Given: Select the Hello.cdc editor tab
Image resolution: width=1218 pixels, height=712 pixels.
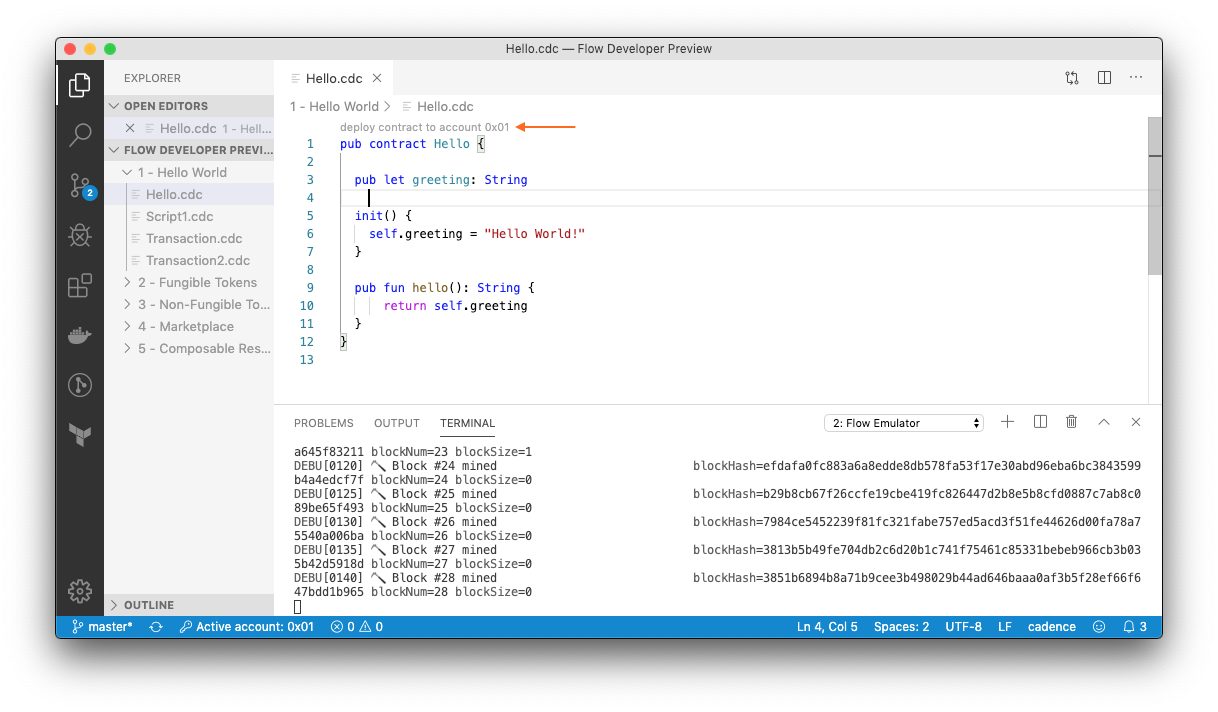Looking at the screenshot, I should (333, 78).
